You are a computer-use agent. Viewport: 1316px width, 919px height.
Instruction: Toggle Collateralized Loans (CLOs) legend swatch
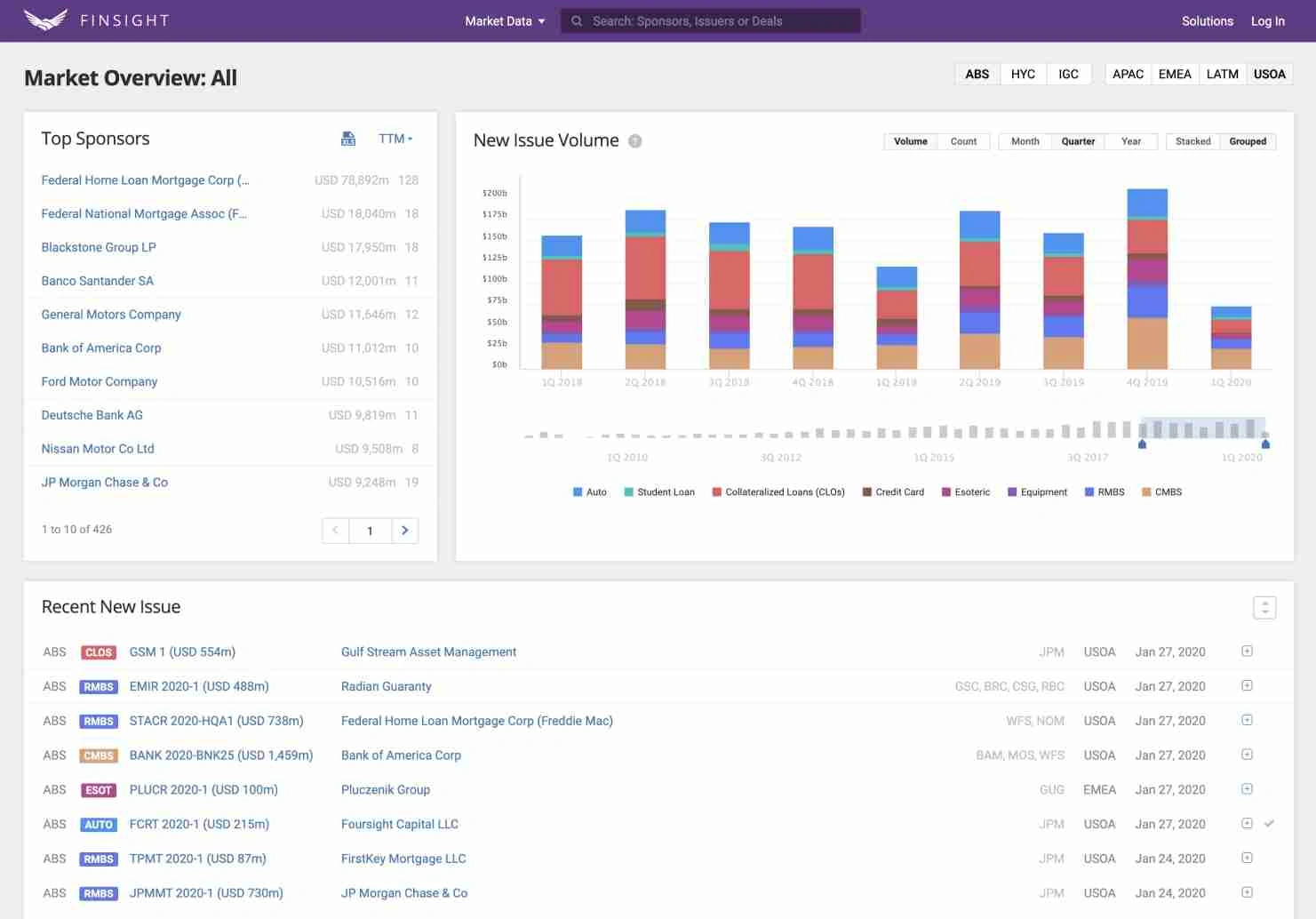(x=716, y=491)
